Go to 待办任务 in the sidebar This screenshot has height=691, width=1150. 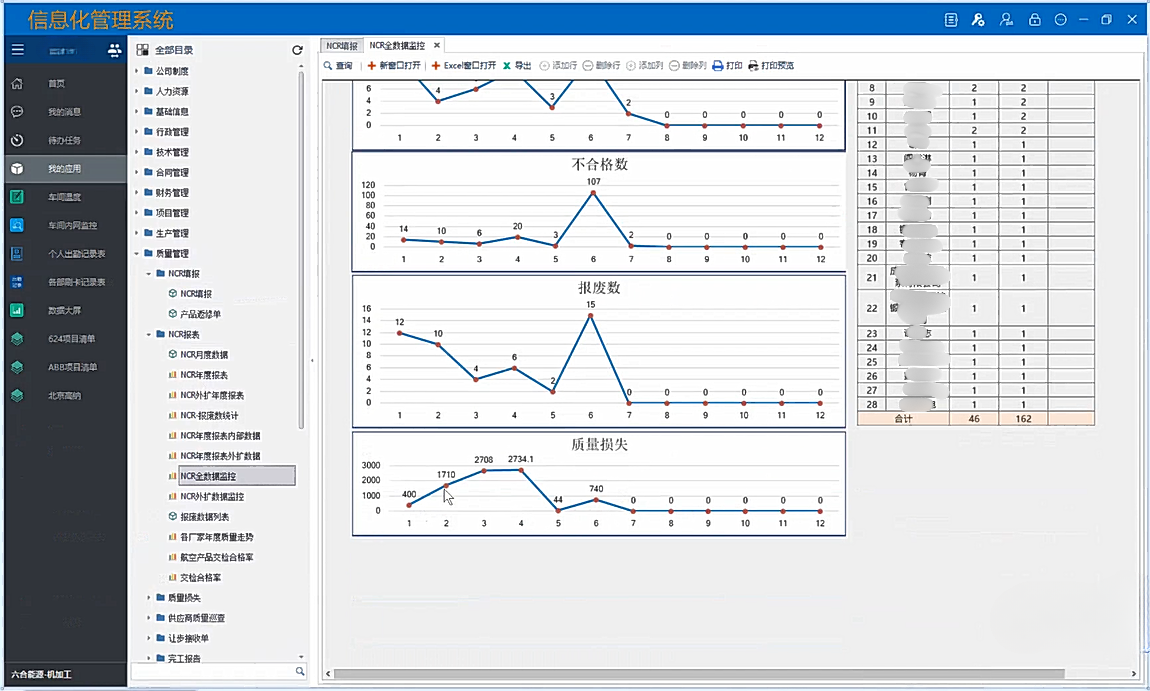point(64,140)
